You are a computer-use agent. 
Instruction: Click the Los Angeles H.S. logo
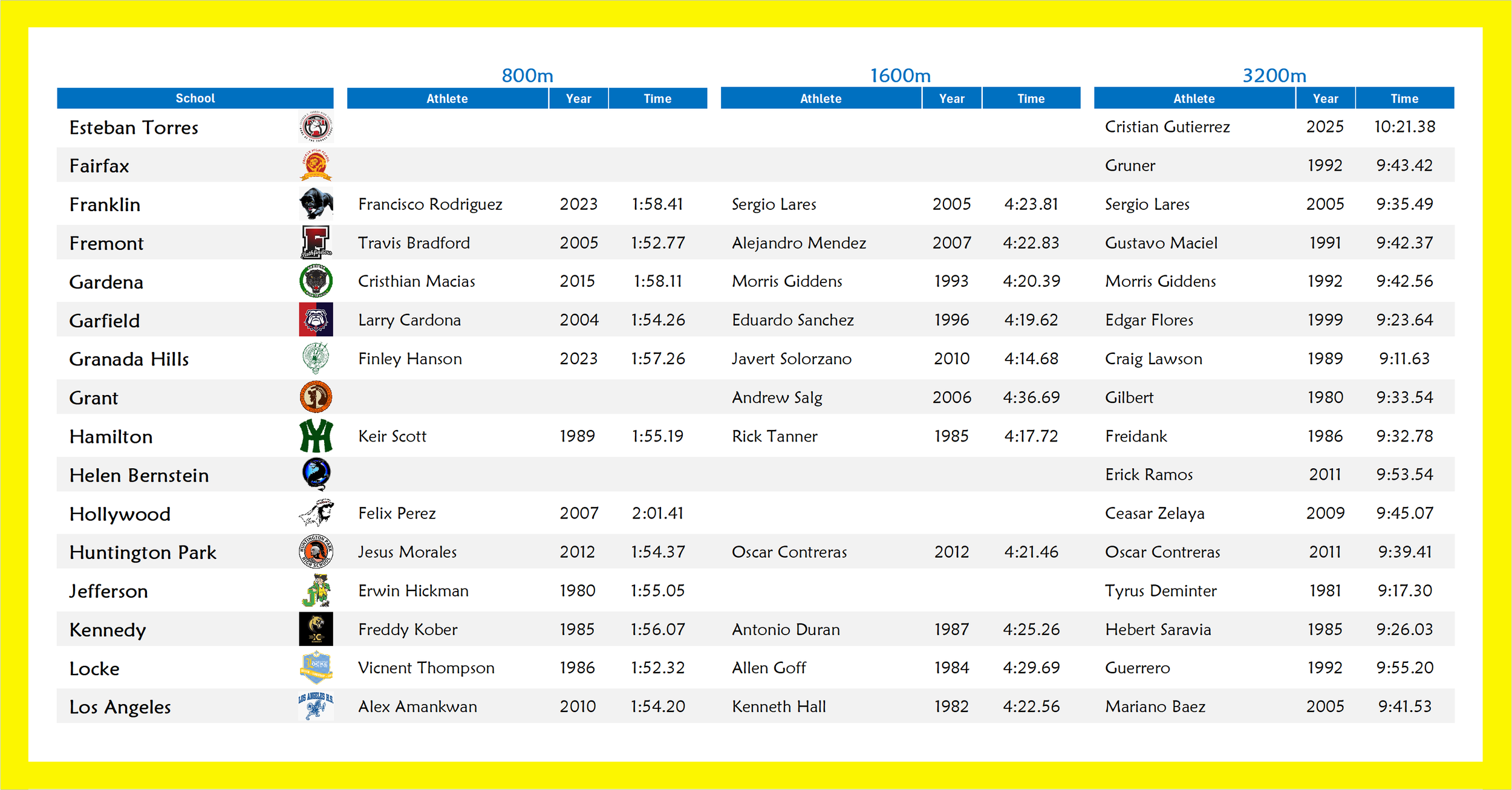(x=316, y=706)
